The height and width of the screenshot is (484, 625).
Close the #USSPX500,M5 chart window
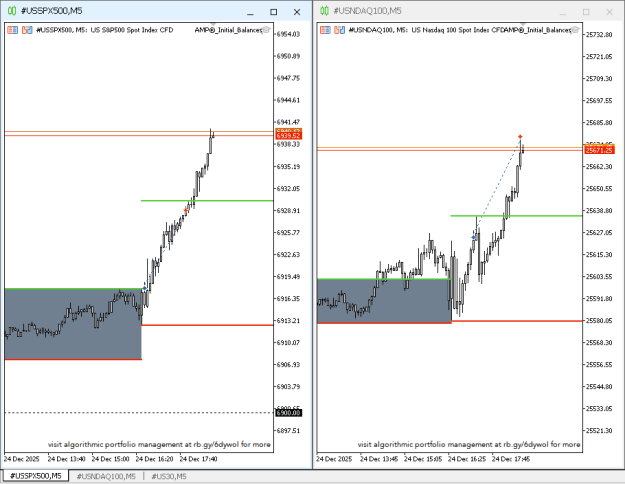[297, 12]
